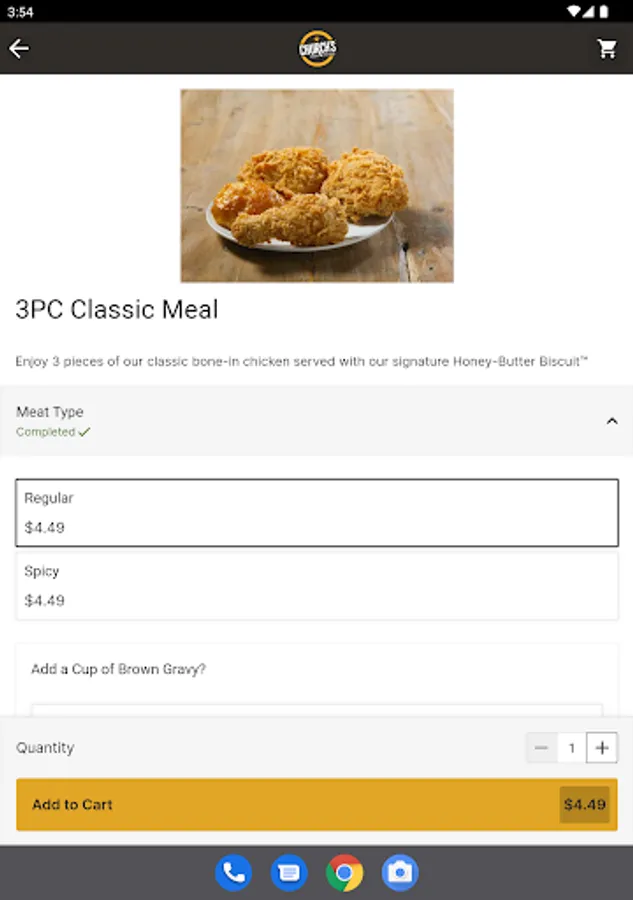This screenshot has height=900, width=633.
Task: Open the Camera app in dock
Action: coord(400,872)
